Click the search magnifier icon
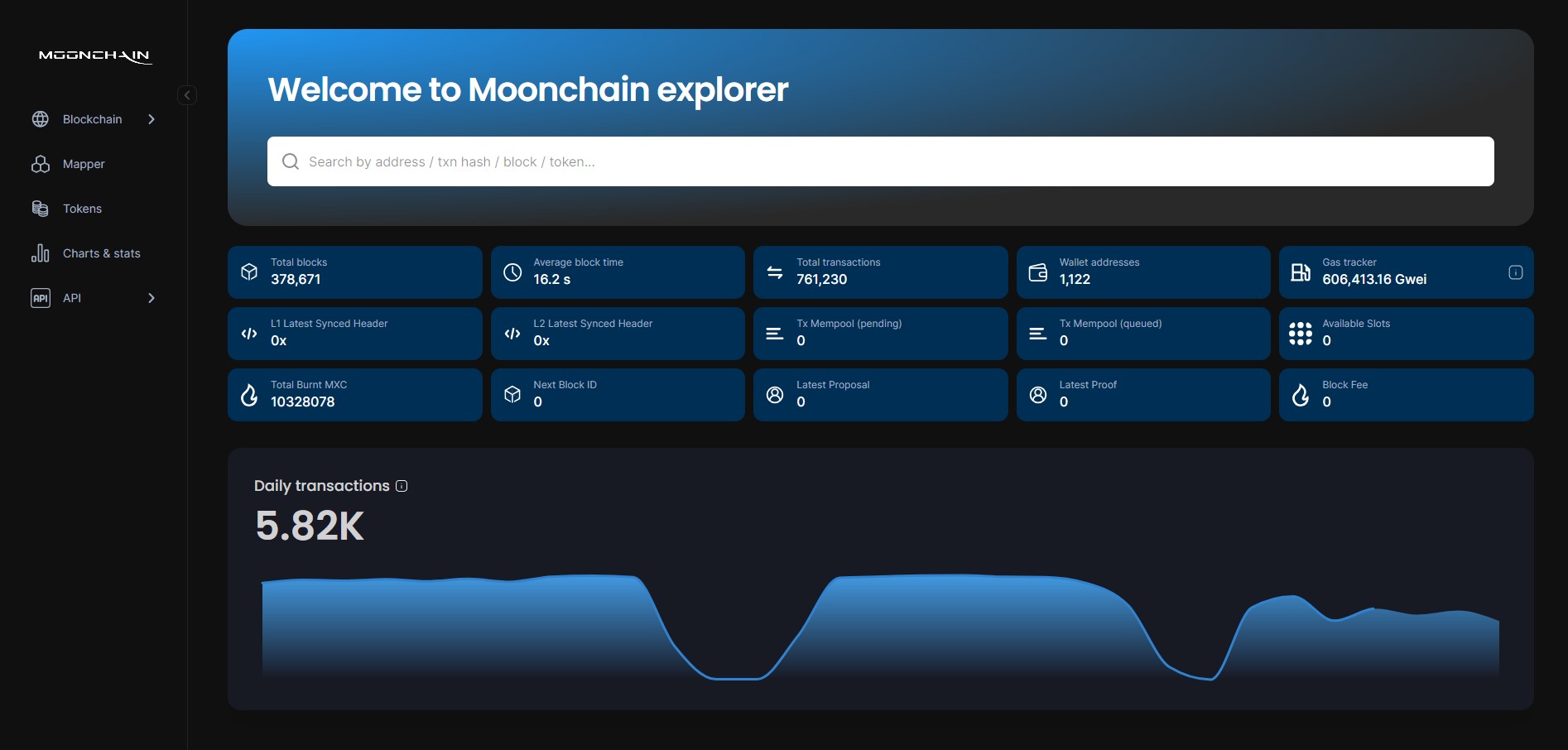The width and height of the screenshot is (1568, 750). [x=290, y=161]
